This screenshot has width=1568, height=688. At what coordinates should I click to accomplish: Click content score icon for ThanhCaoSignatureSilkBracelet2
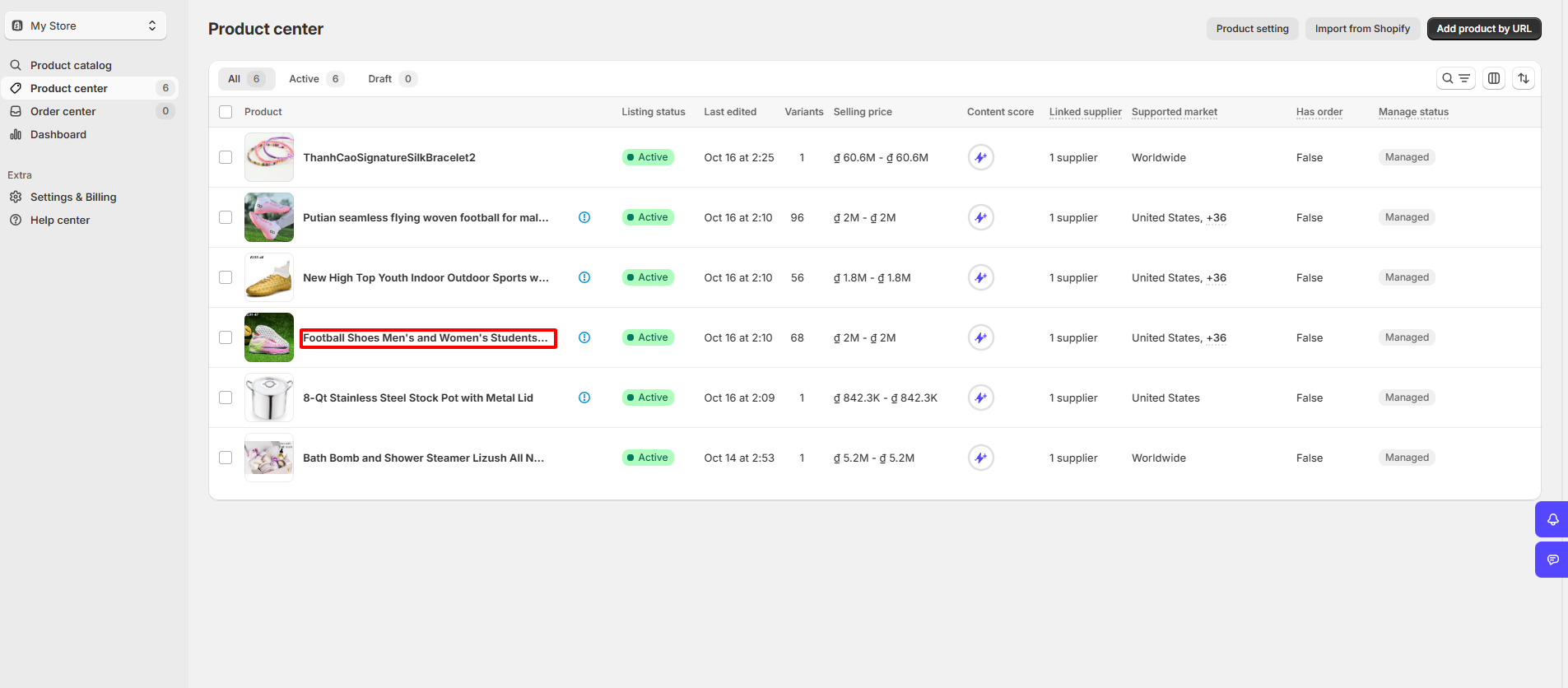coord(980,157)
